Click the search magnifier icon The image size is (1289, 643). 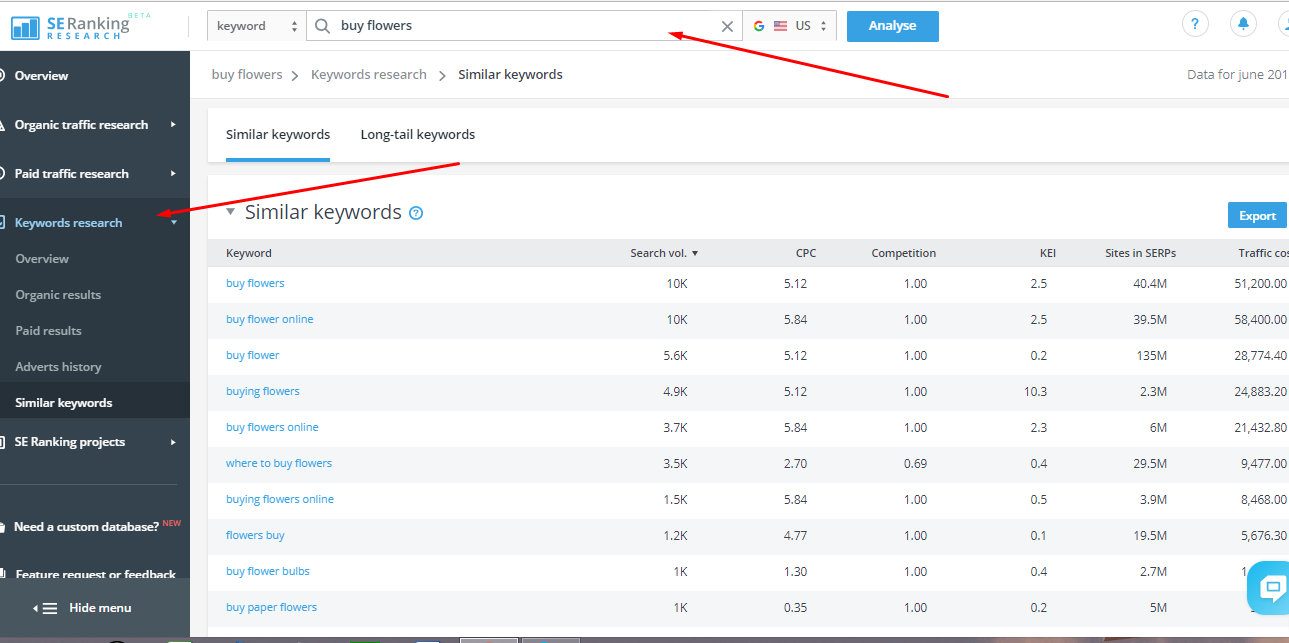322,26
